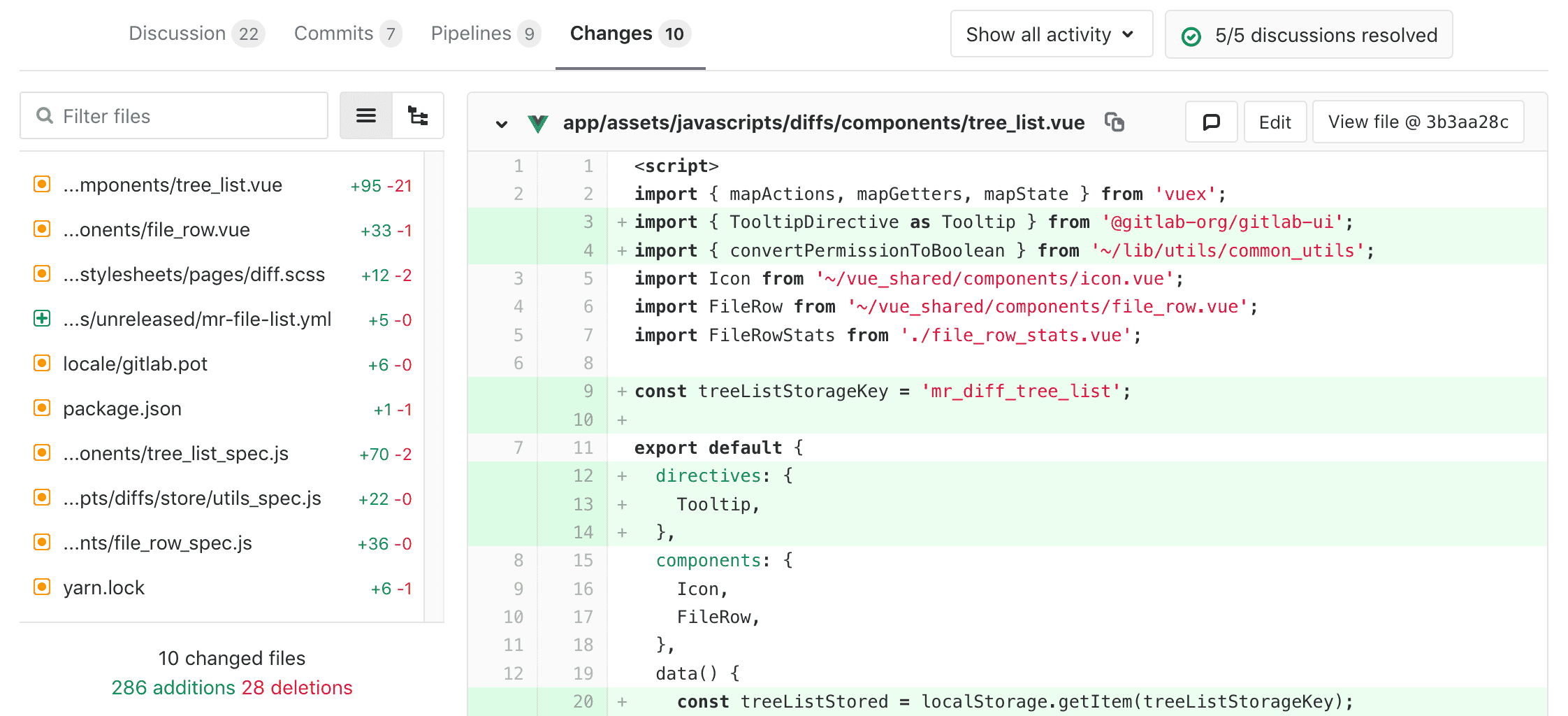
Task: Click the added-file icon beside mr-file-list.yml
Action: tap(42, 319)
